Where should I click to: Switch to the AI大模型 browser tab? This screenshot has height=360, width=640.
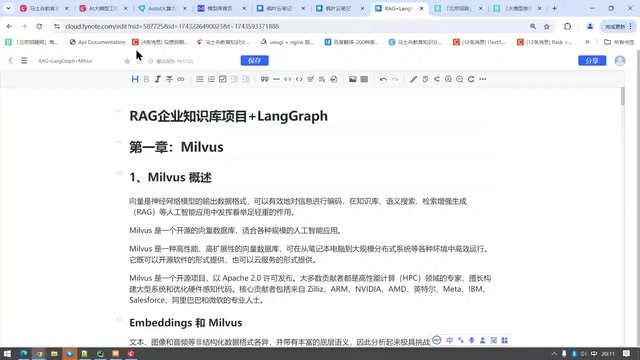pos(104,8)
